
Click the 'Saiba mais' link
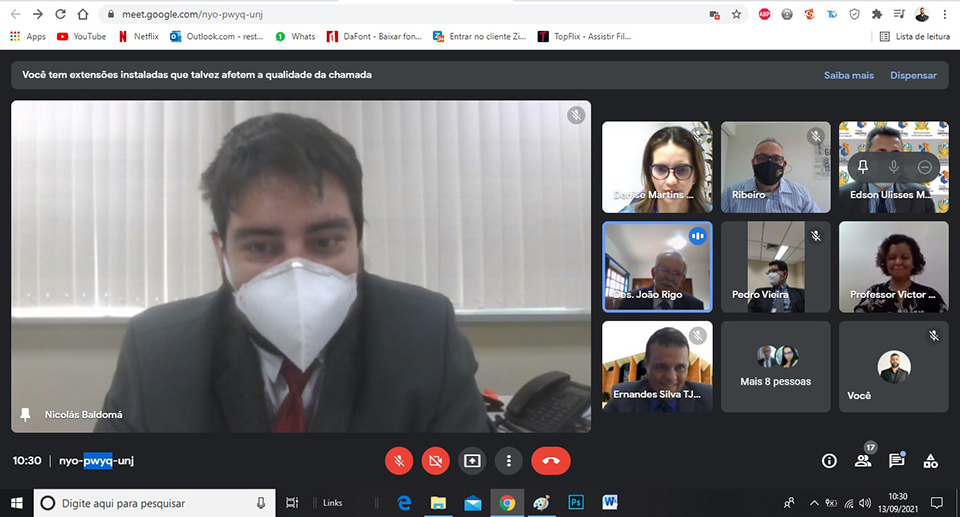pos(848,75)
